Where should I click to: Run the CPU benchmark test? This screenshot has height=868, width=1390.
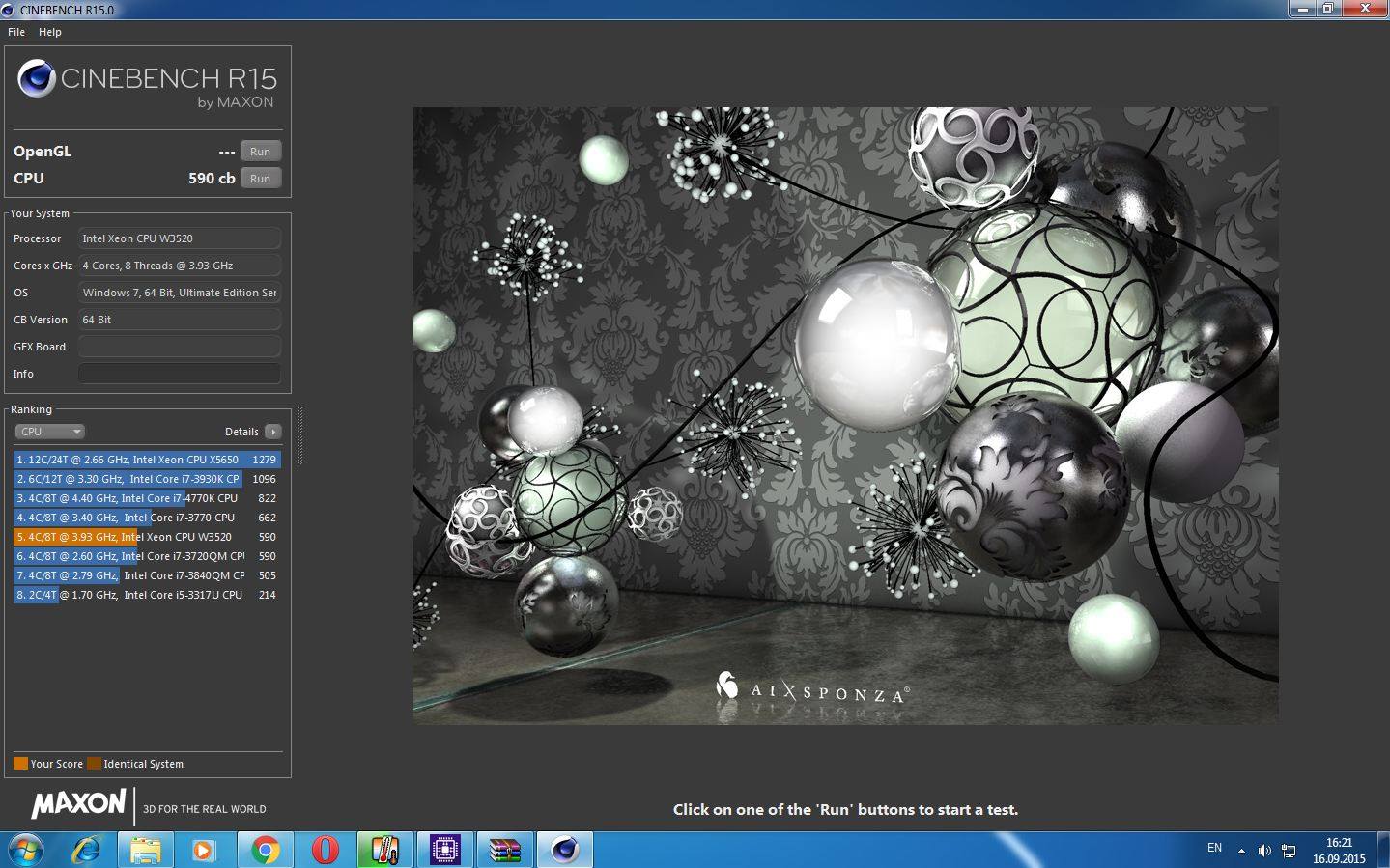pyautogui.click(x=260, y=179)
